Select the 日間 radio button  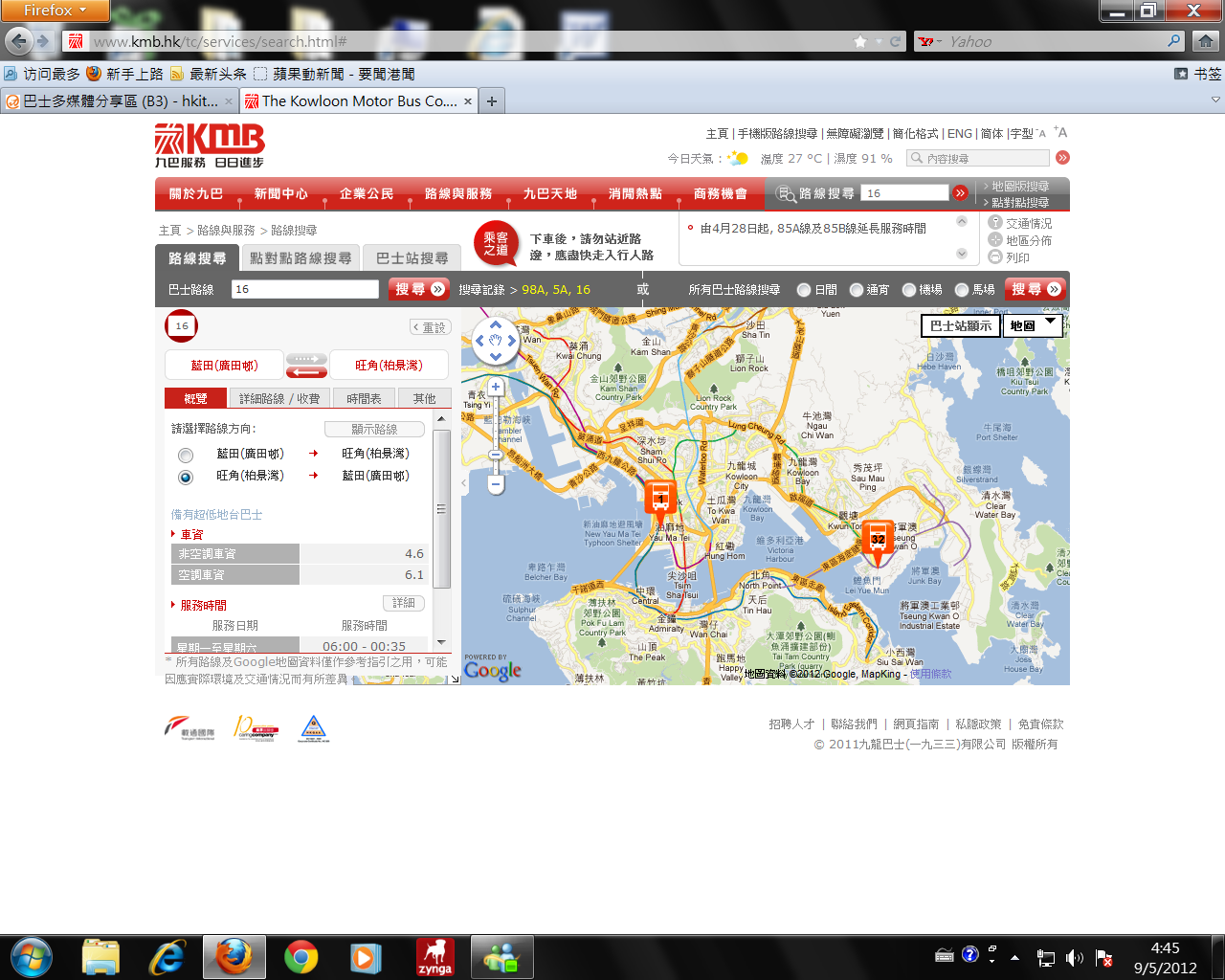[804, 290]
